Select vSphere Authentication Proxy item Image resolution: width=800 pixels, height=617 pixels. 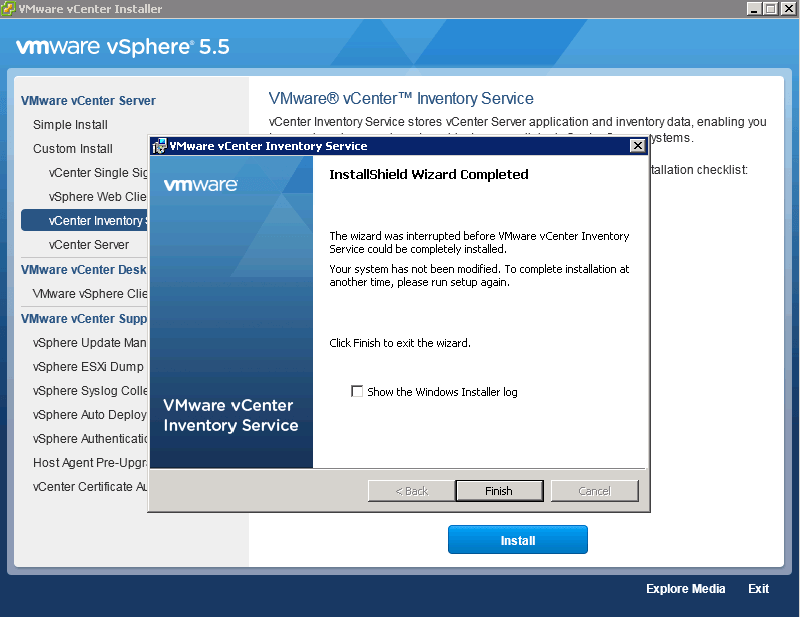pos(90,438)
